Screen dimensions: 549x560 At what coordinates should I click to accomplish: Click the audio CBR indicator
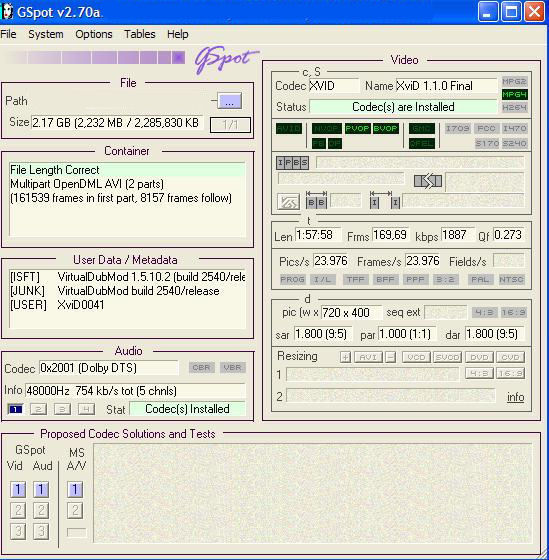pos(201,368)
